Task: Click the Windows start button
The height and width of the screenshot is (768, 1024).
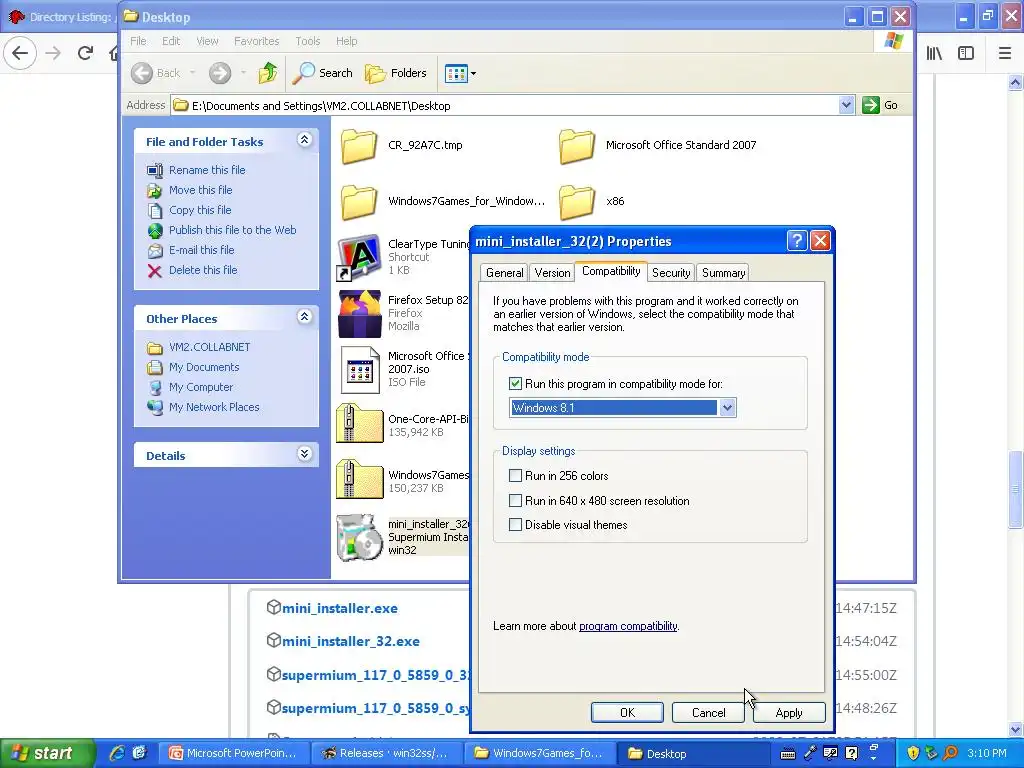Action: pyautogui.click(x=46, y=753)
